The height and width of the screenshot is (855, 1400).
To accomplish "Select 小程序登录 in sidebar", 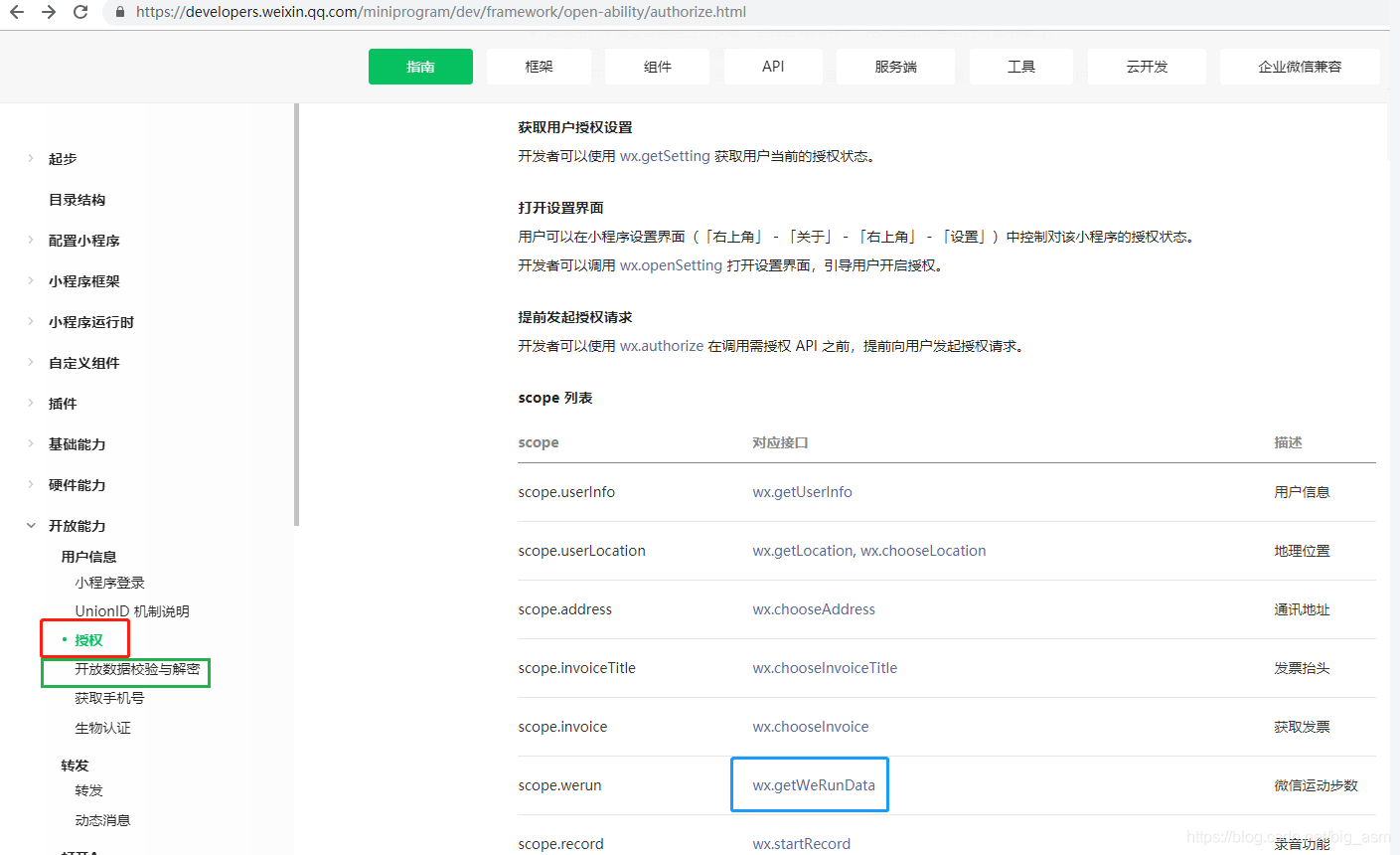I will 109,583.
